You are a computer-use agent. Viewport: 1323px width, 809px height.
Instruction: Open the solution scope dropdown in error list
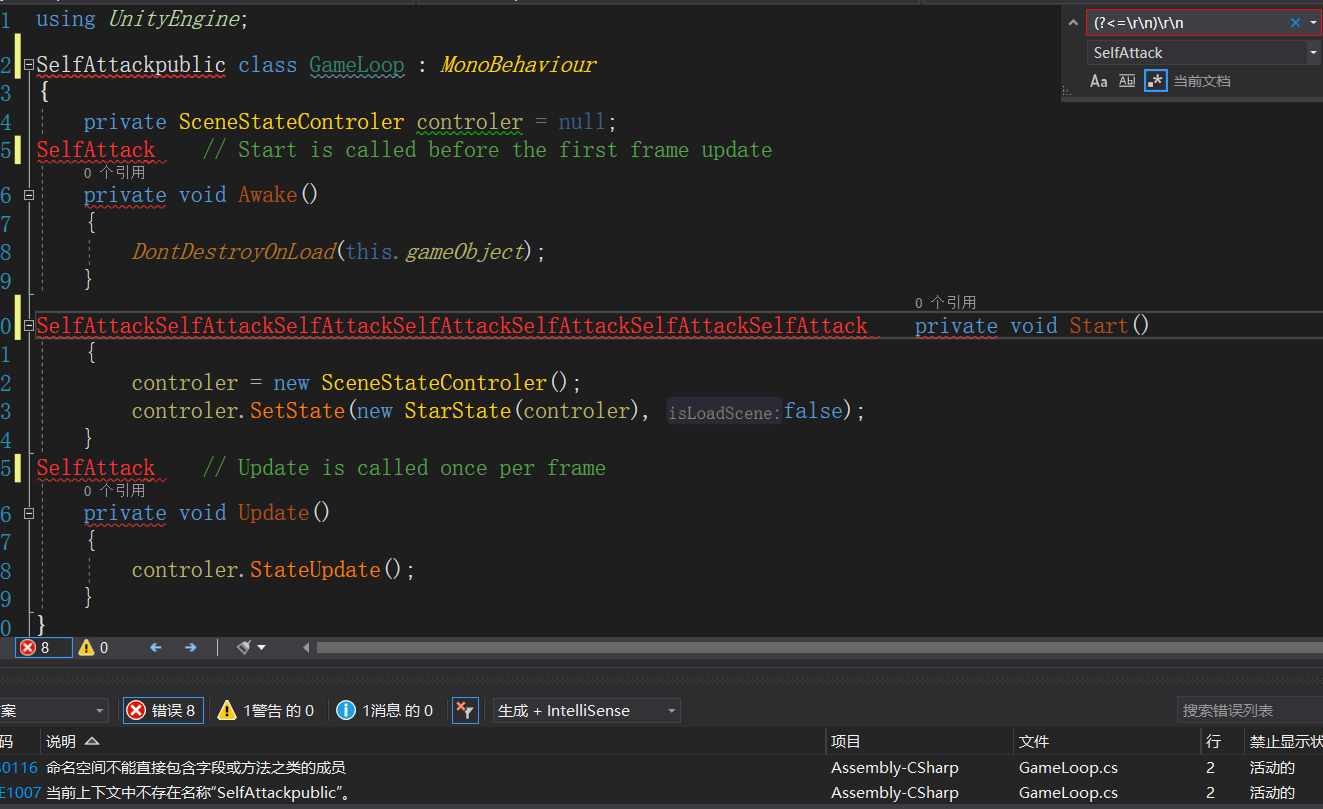coord(54,711)
